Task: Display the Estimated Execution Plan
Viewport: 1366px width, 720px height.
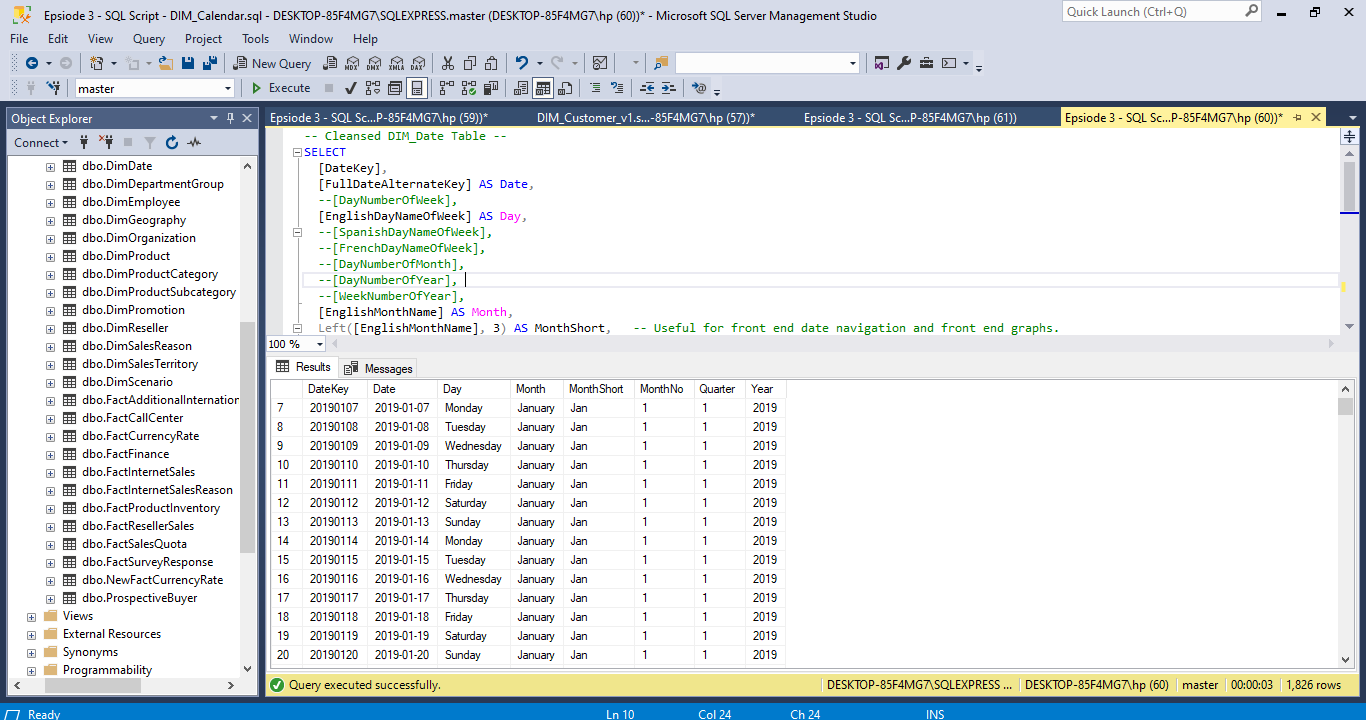Action: (373, 88)
